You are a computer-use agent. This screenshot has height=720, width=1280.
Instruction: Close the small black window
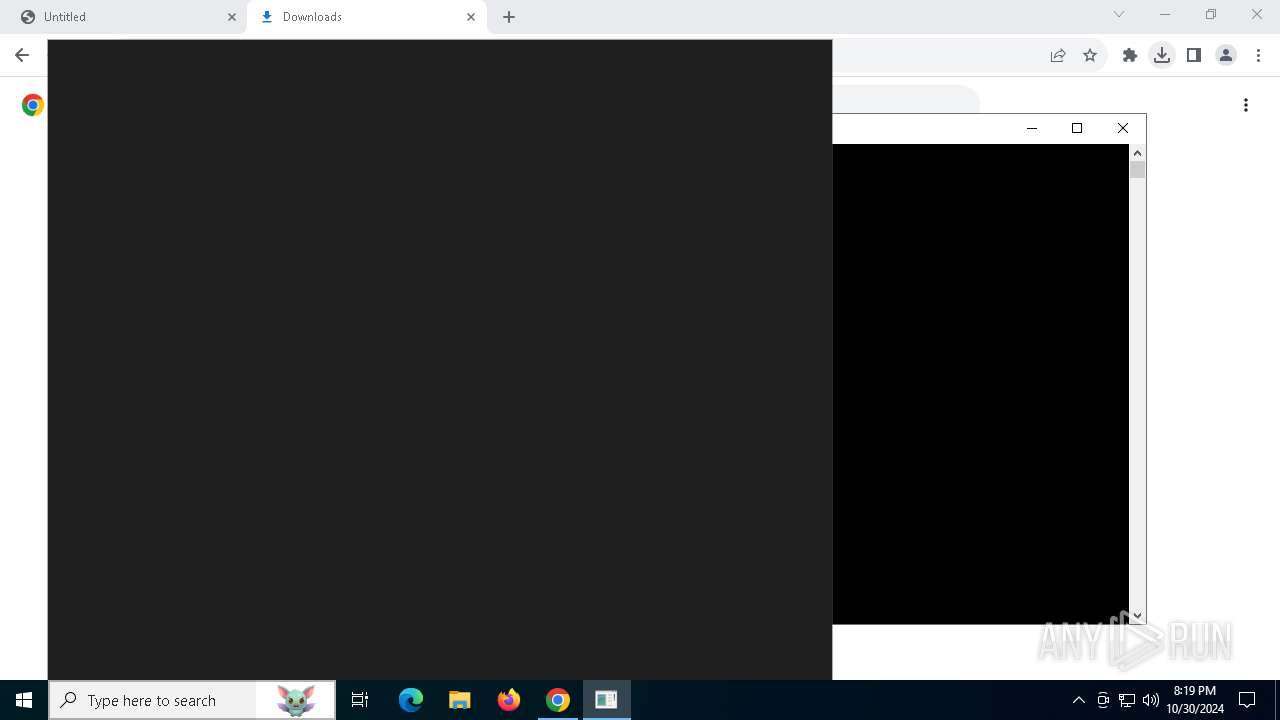pyautogui.click(x=1123, y=128)
